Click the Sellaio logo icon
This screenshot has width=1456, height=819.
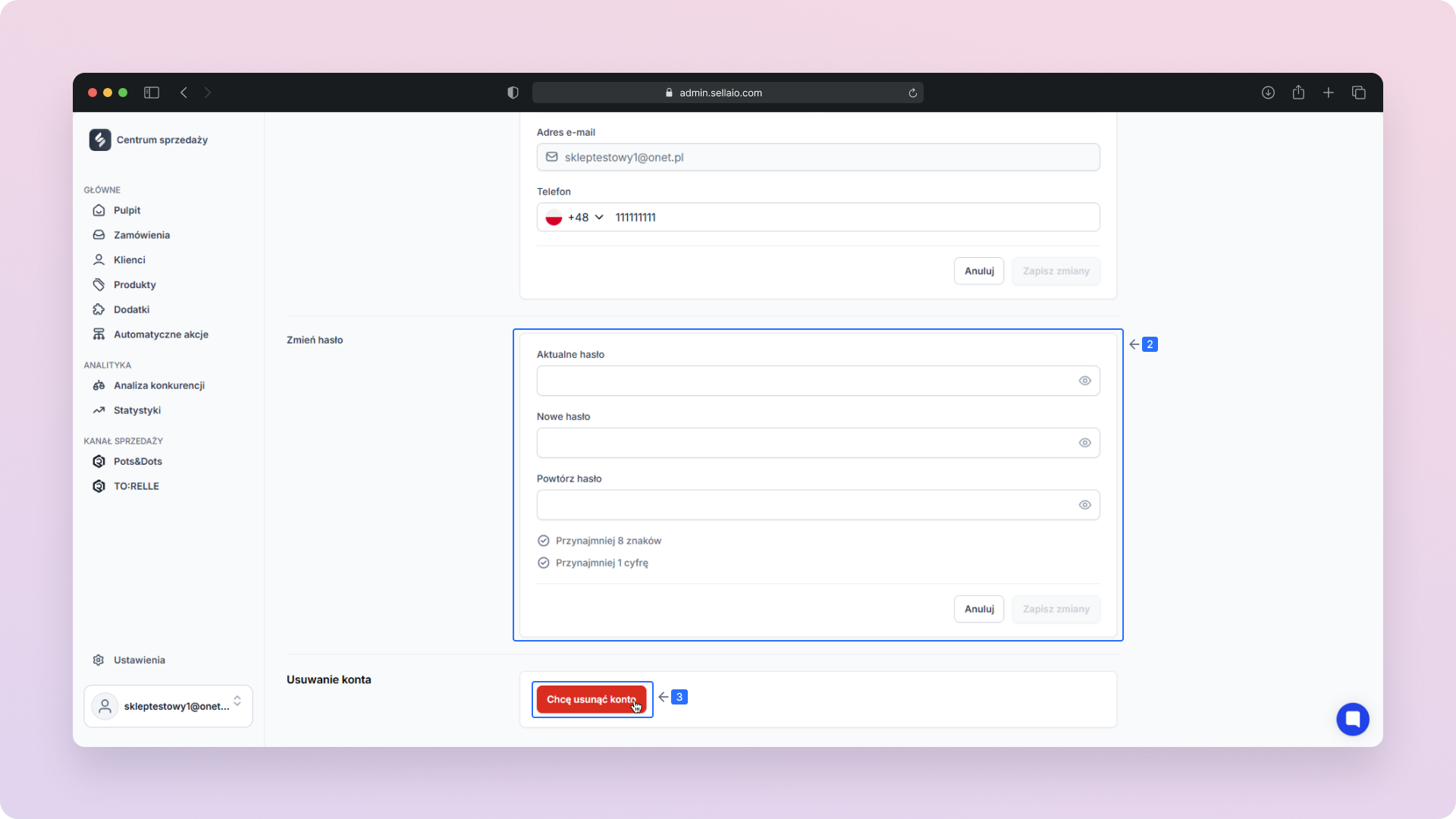tap(100, 140)
